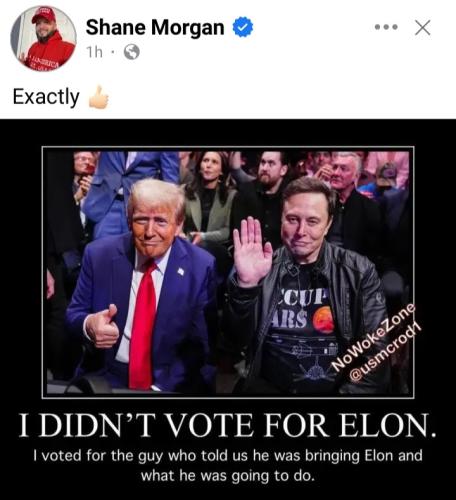Click the red cap in the profile avatar
Viewport: 456px width, 500px height.
44,15
